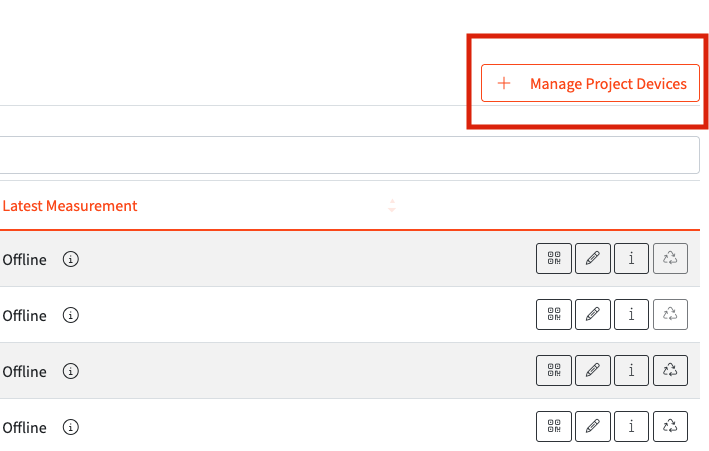Click recycle icon in third device row

(670, 371)
